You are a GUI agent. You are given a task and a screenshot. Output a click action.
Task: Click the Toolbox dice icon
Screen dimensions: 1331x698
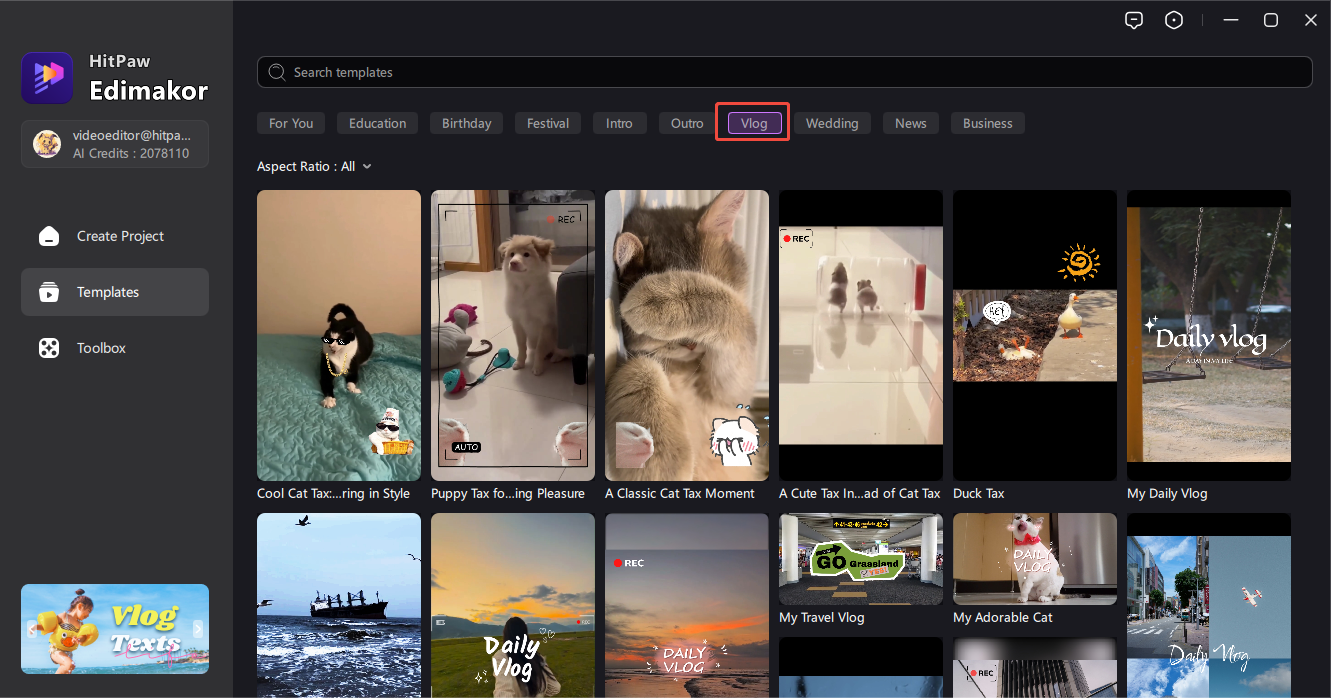[48, 348]
